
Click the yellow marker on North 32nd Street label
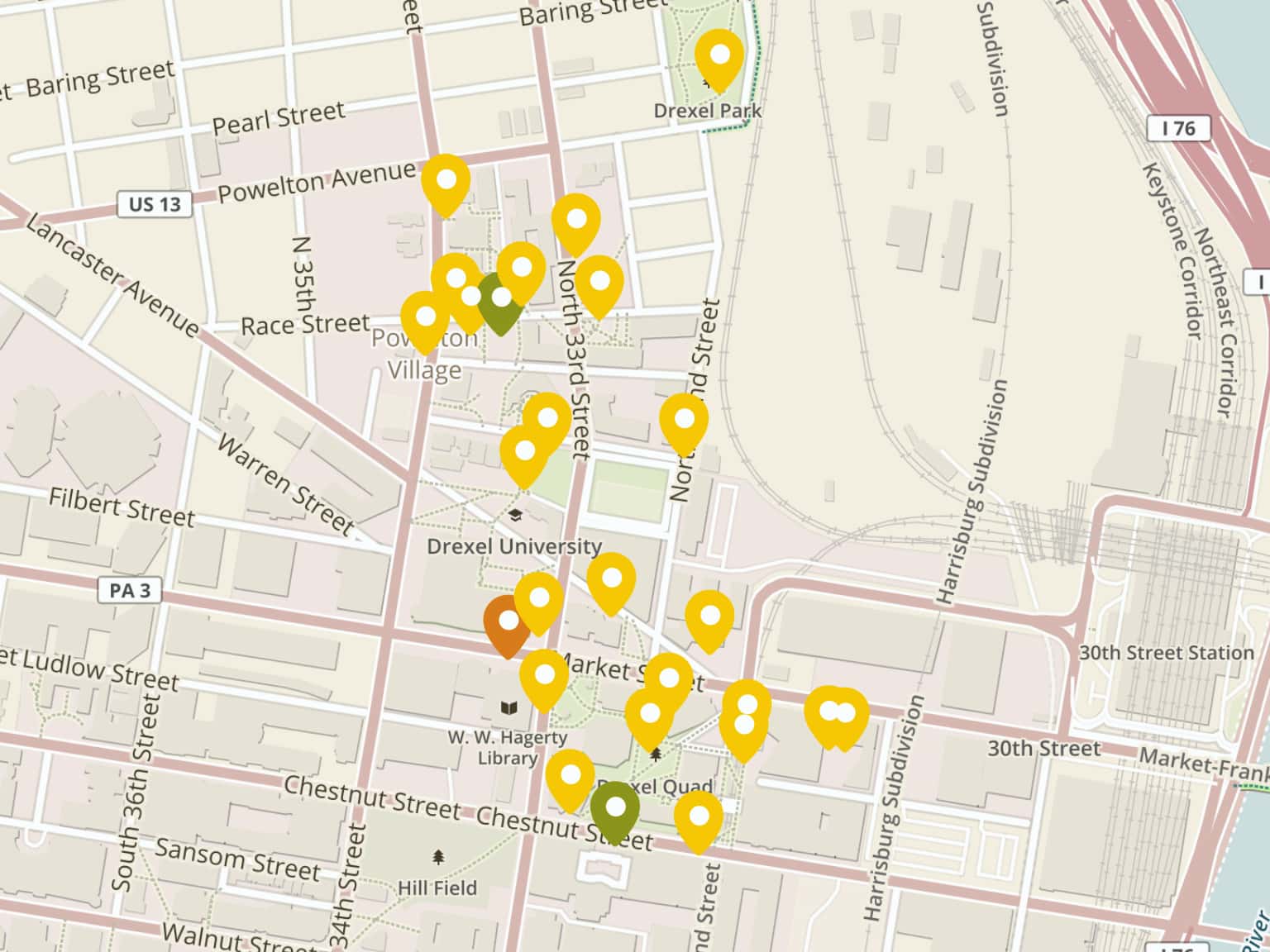684,421
